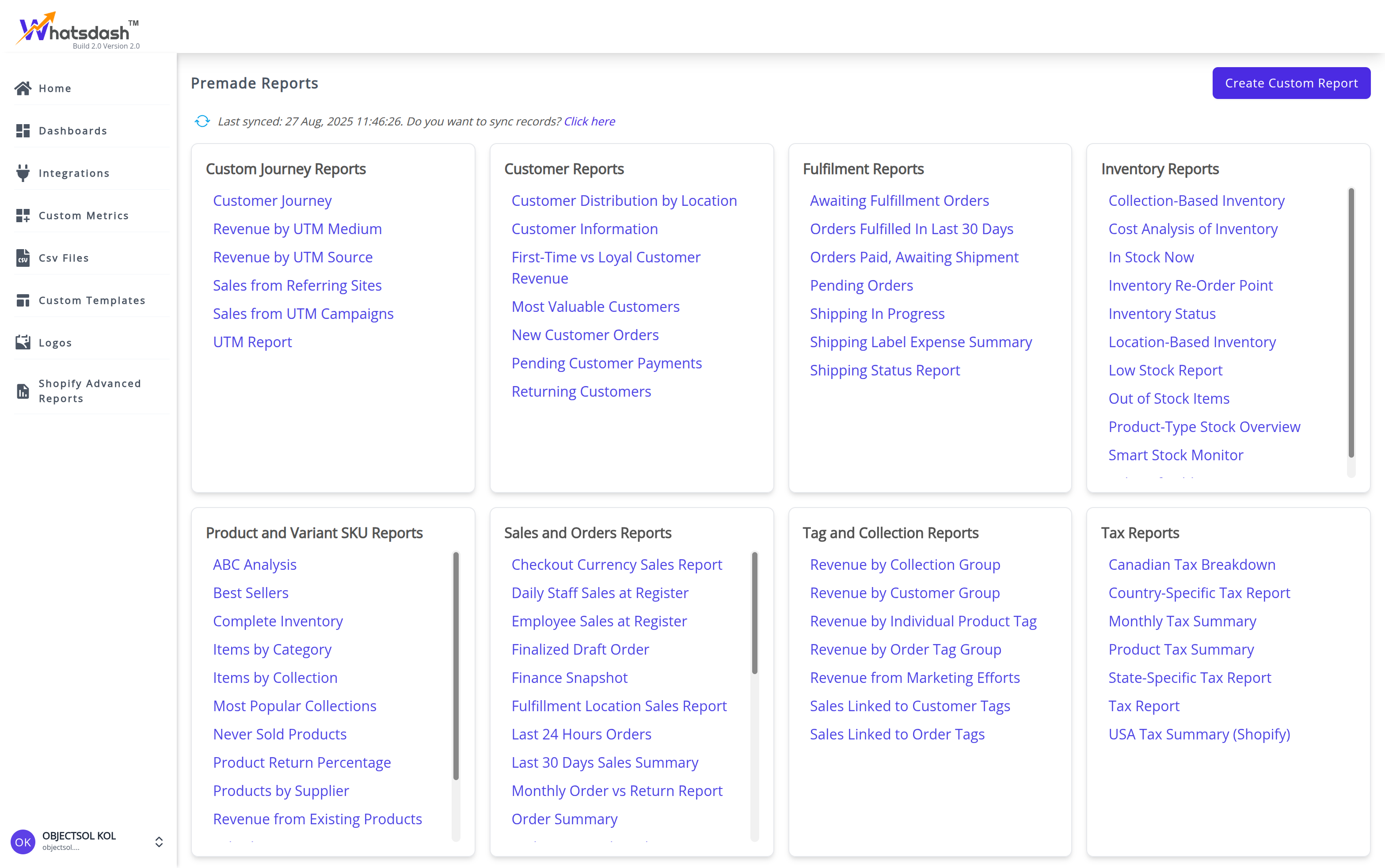Open the Customer Journey report
The height and width of the screenshot is (868, 1385).
coord(272,201)
